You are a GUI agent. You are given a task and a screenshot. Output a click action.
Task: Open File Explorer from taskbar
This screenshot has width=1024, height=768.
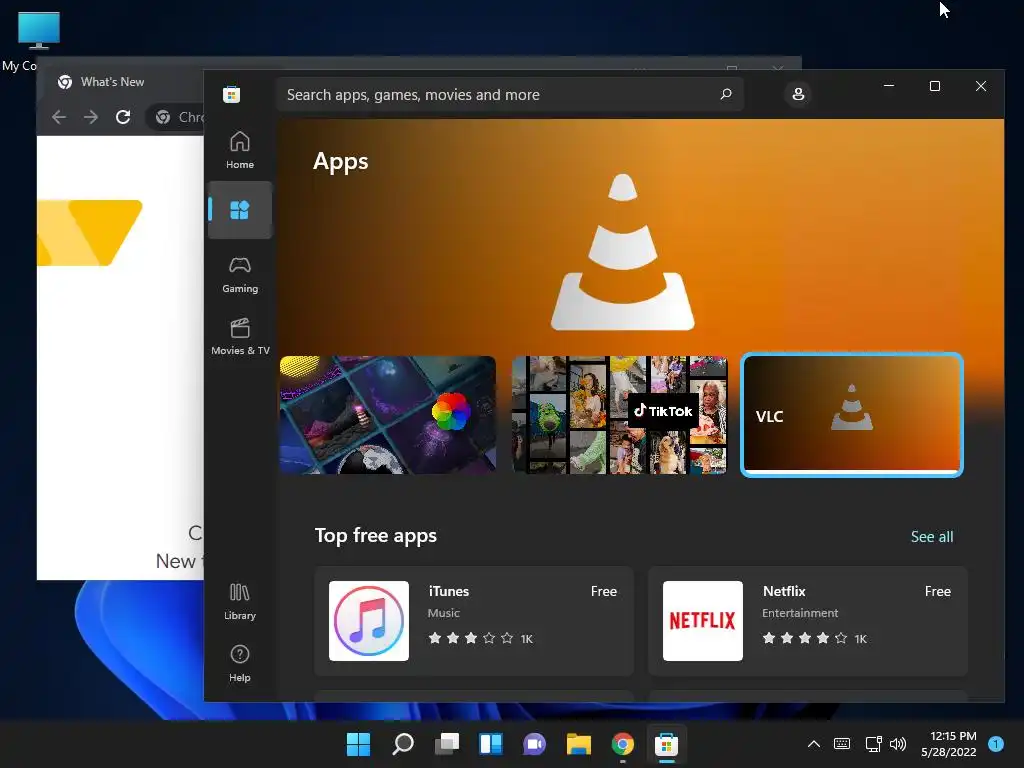(x=579, y=744)
